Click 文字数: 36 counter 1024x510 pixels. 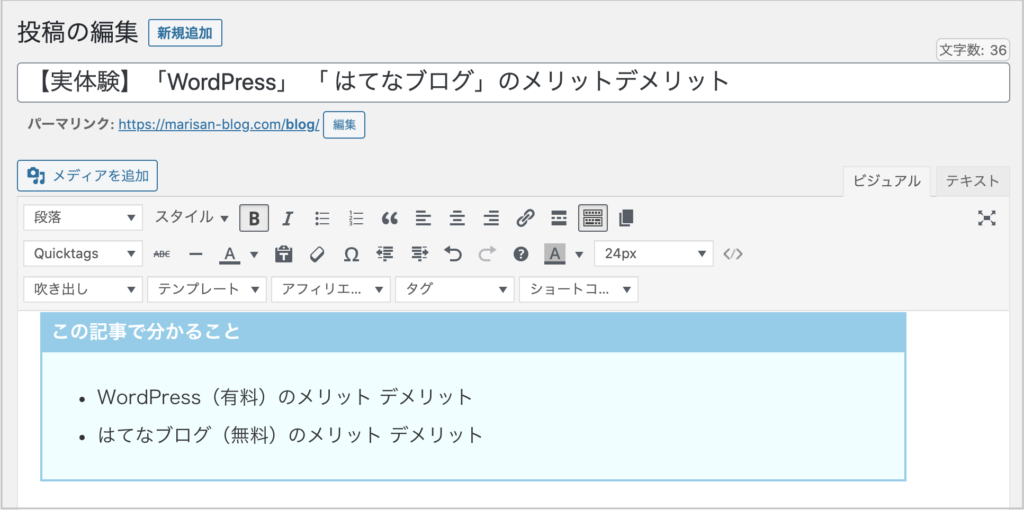point(972,51)
